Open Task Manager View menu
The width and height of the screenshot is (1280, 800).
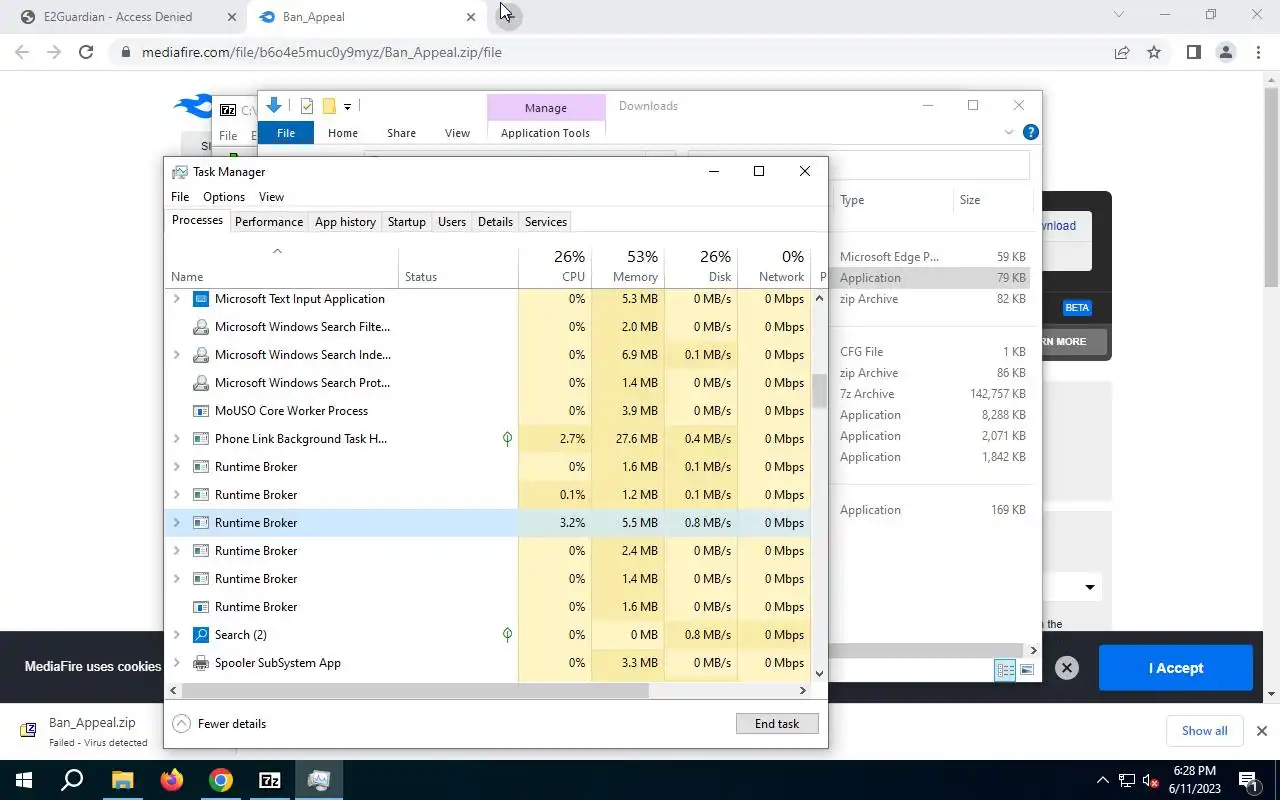(271, 197)
